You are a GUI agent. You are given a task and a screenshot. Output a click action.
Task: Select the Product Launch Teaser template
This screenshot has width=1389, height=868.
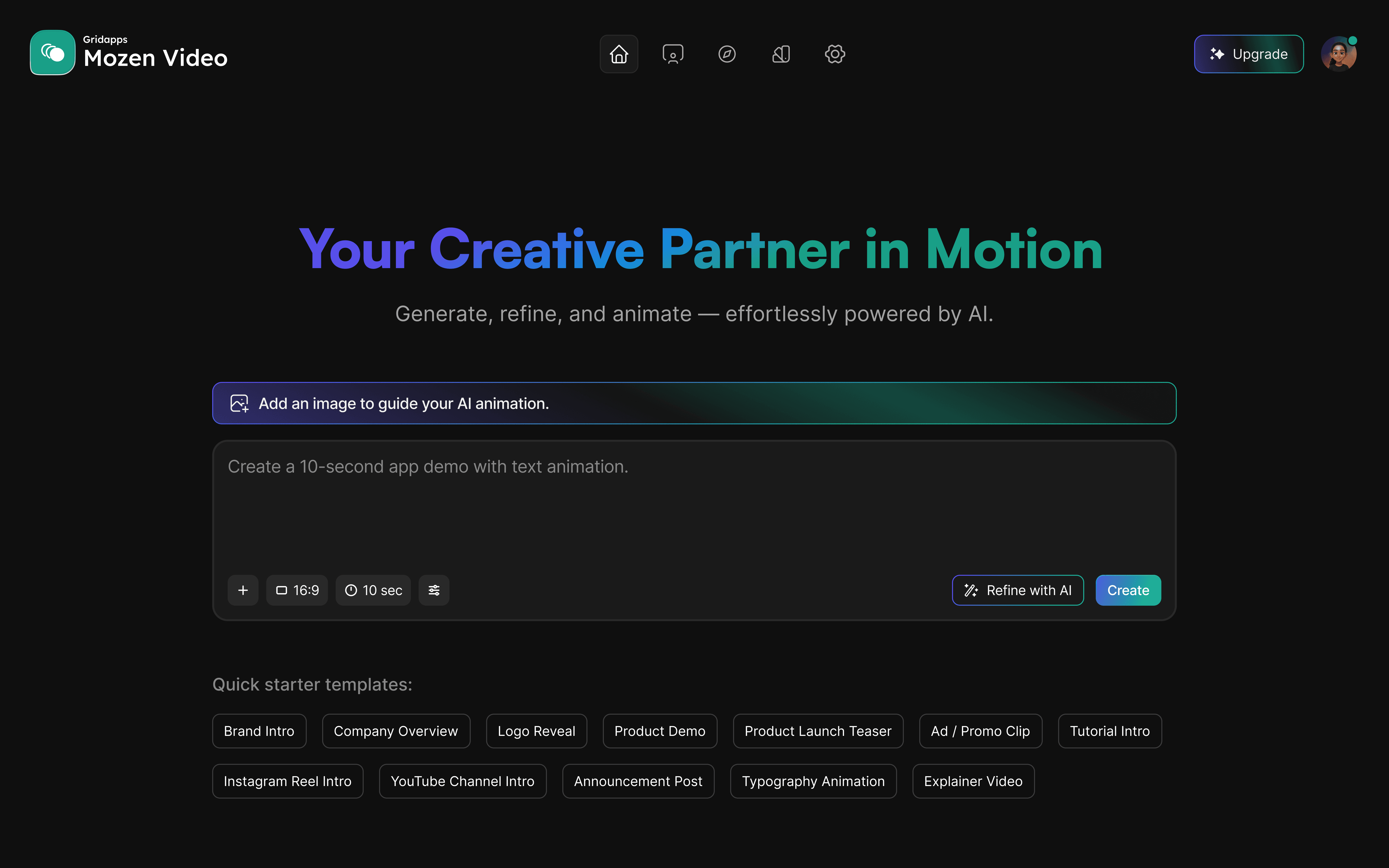coord(818,731)
